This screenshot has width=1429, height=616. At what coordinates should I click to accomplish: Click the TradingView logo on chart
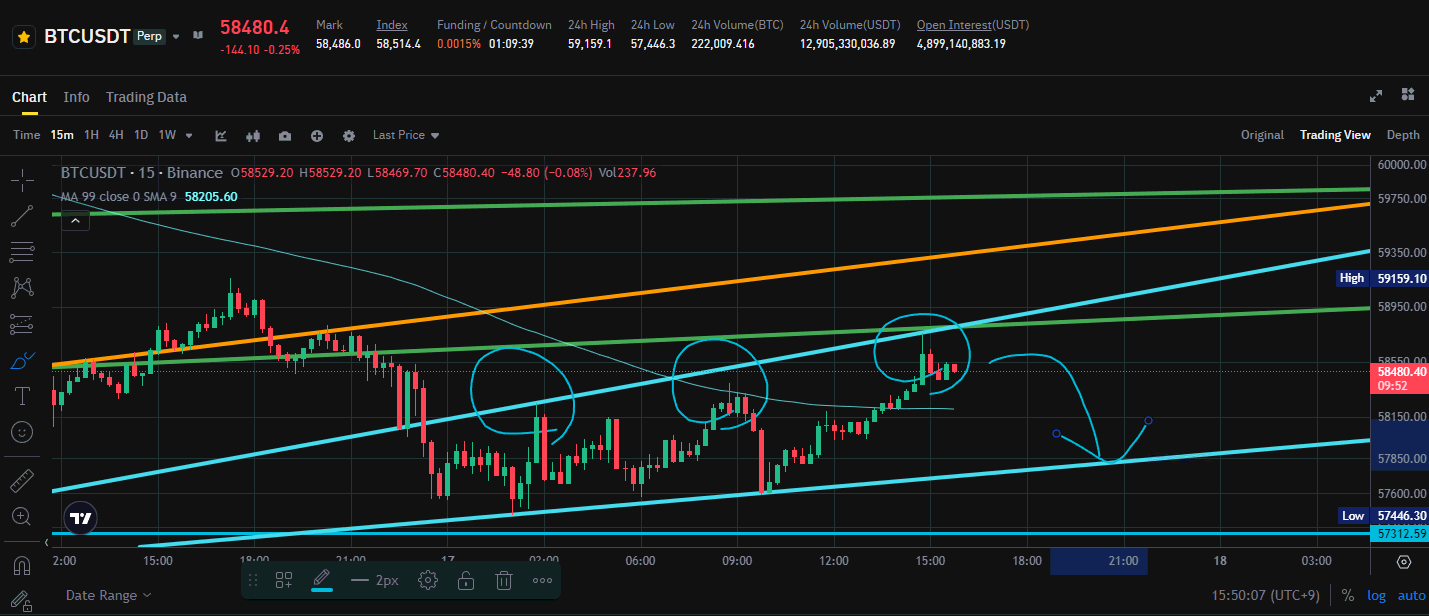[x=81, y=518]
